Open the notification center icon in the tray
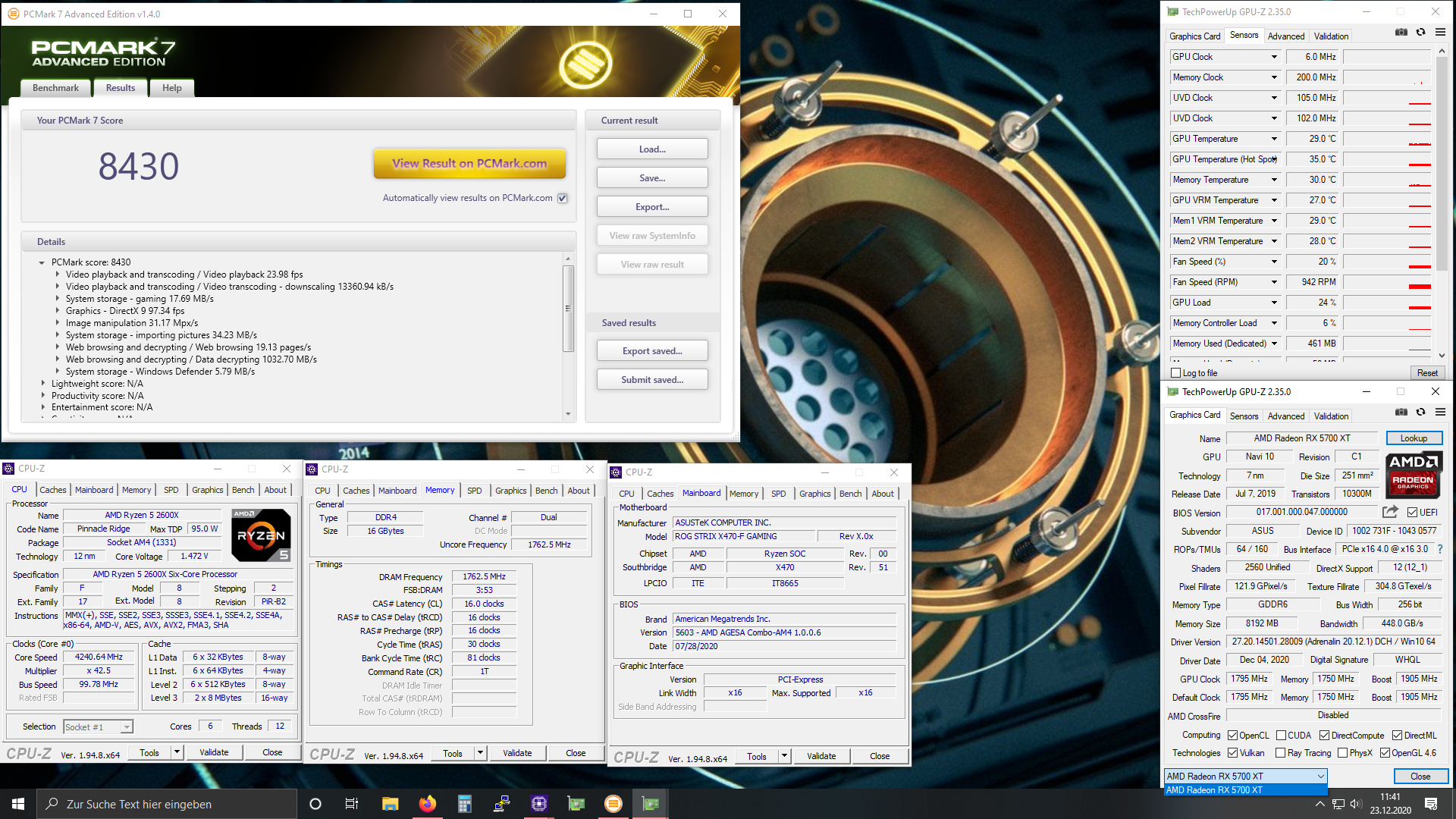Viewport: 1456px width, 819px height. pos(1431,804)
